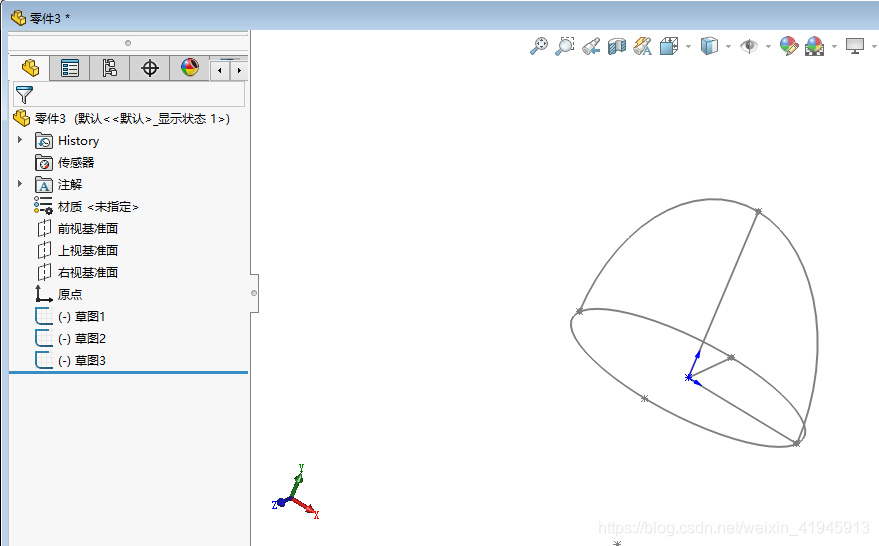Click the Apply Scene icon
Image resolution: width=879 pixels, height=546 pixels.
pyautogui.click(x=815, y=46)
